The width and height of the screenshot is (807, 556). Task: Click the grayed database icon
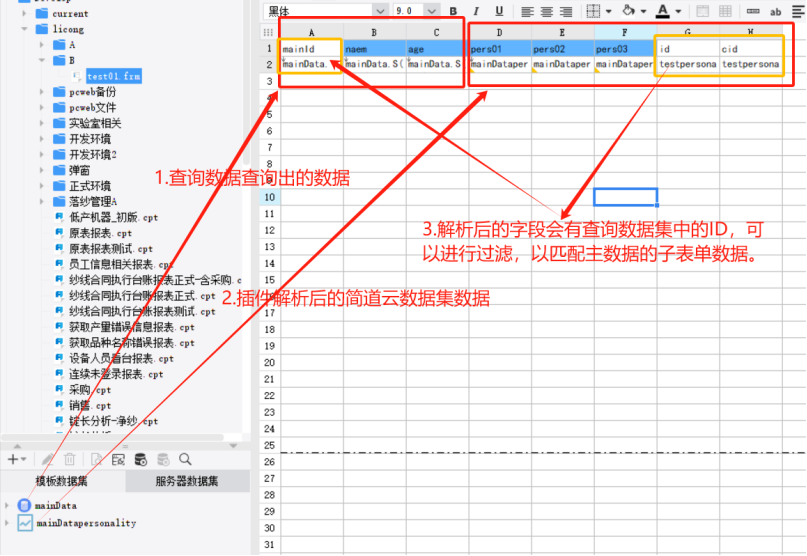coord(163,459)
